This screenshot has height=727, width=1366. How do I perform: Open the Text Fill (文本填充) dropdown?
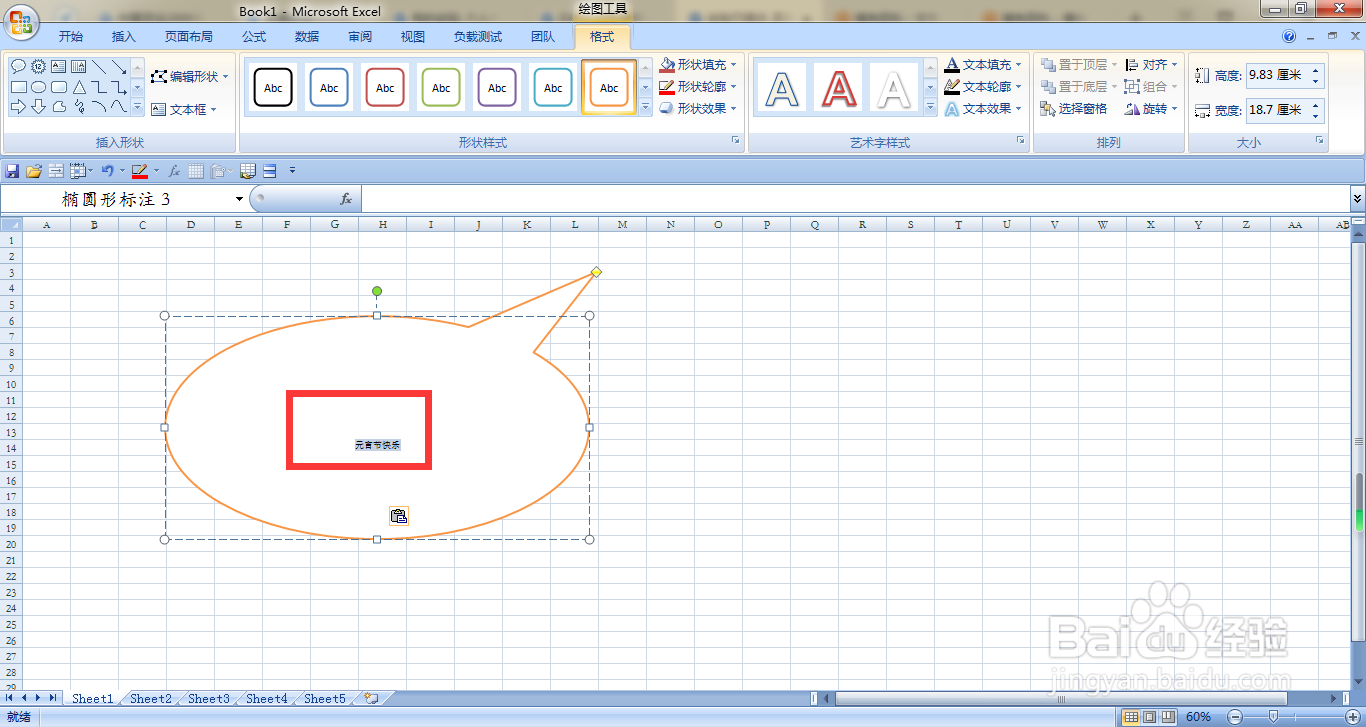point(984,65)
